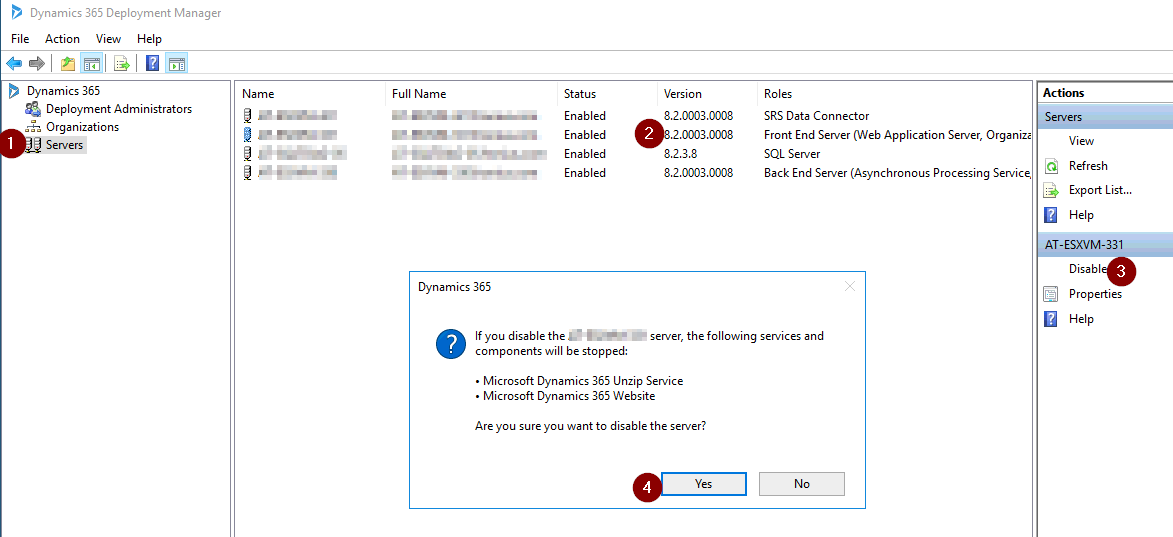The height and width of the screenshot is (537, 1173).
Task: Click the Actions pane title header
Action: point(1105,93)
